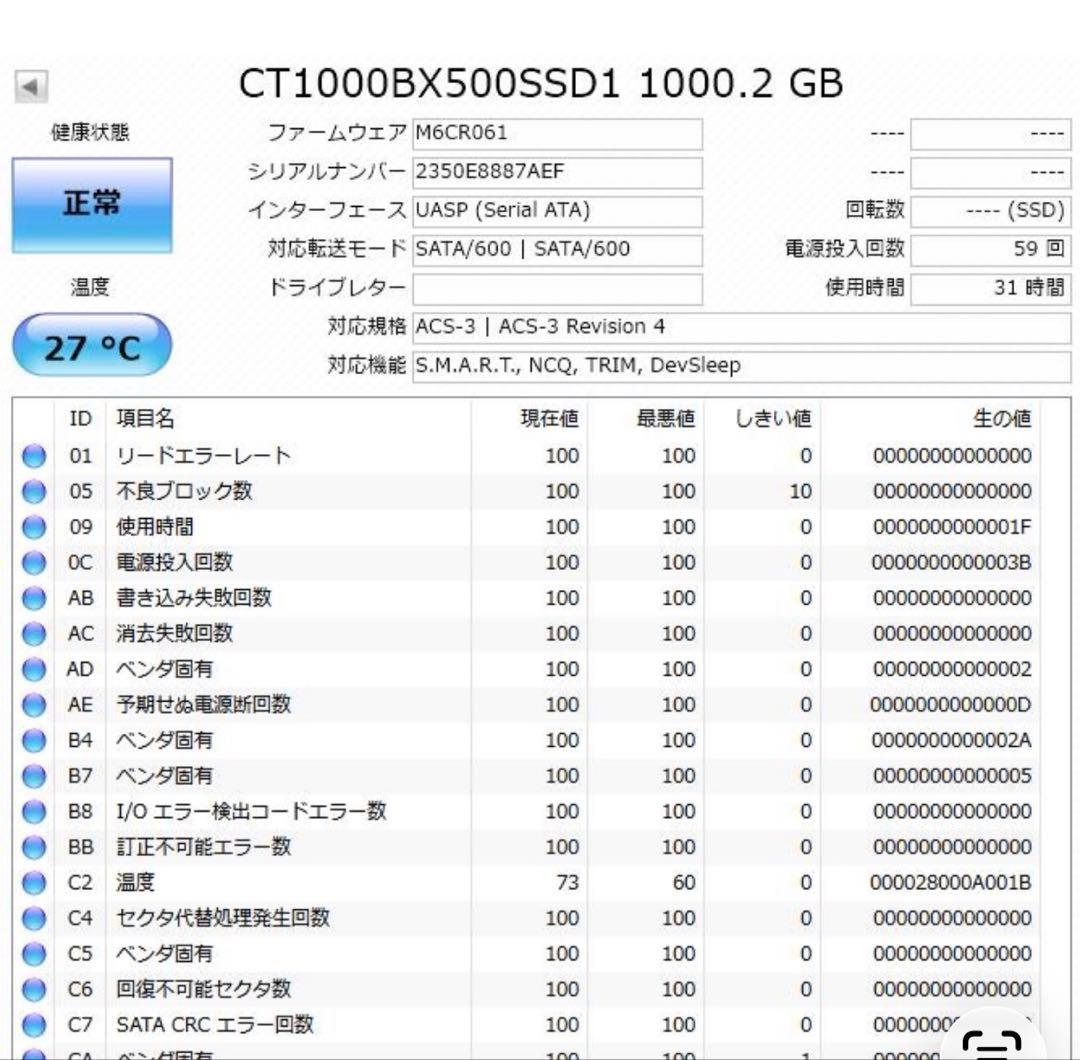This screenshot has width=1080, height=1060.
Task: Click the blue status icon for ID 09
Action: click(x=34, y=527)
